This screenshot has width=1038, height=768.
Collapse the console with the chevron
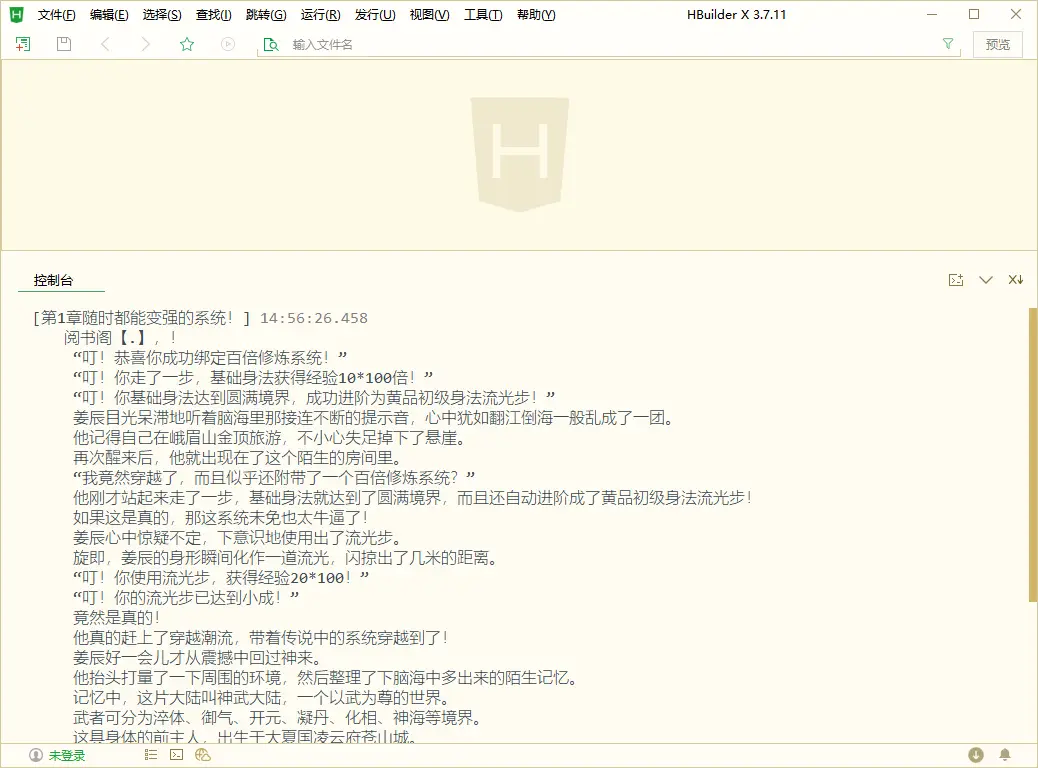point(986,280)
